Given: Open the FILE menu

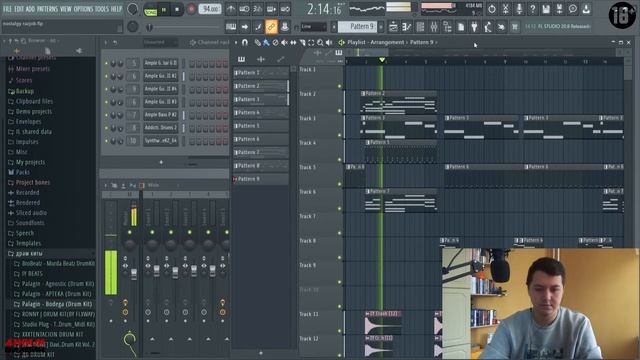Looking at the screenshot, I should 7,9.
